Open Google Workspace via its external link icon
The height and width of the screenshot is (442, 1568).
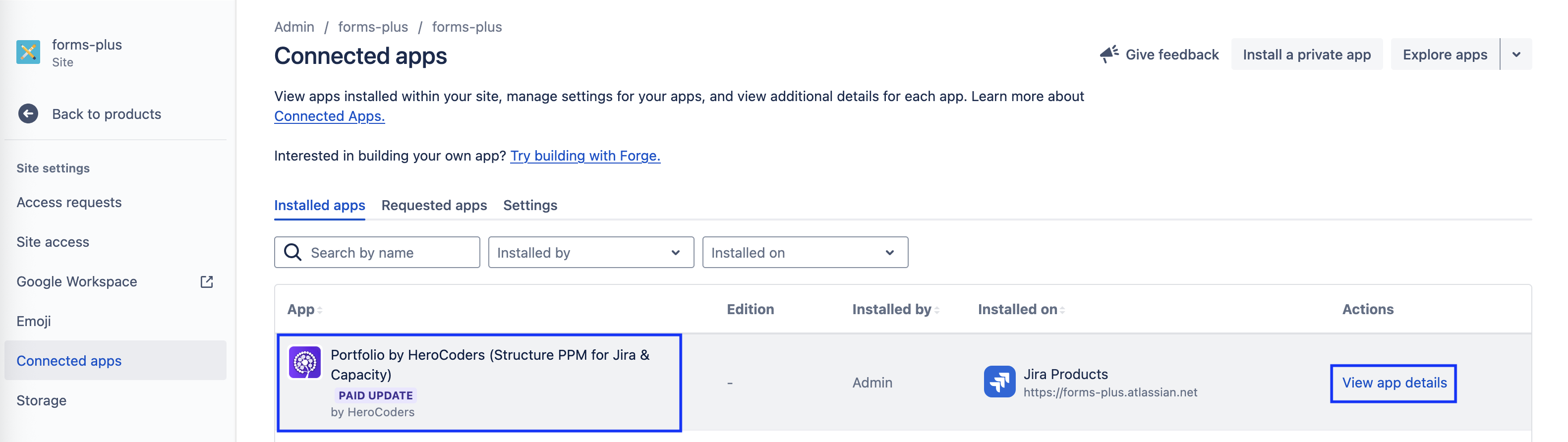pos(207,281)
